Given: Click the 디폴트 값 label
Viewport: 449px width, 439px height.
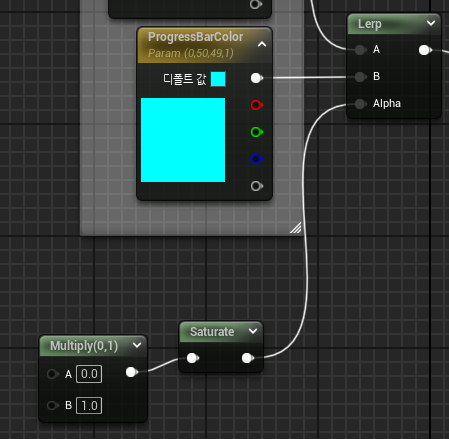Looking at the screenshot, I should click(x=185, y=79).
